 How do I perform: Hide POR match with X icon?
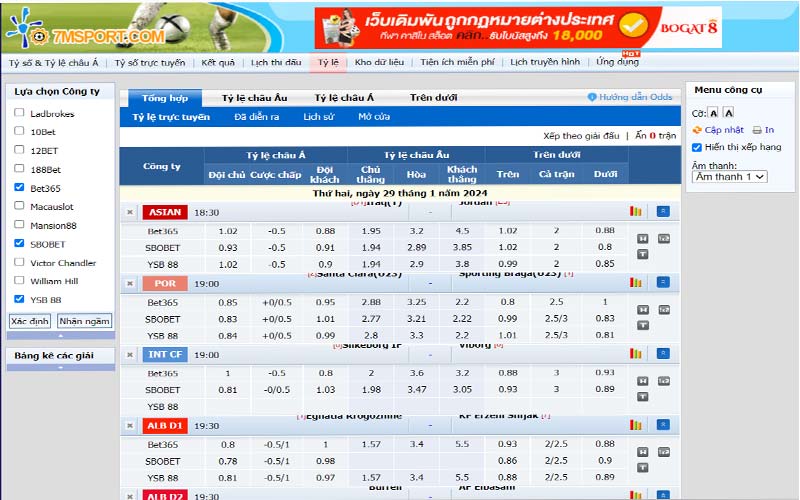[x=130, y=284]
